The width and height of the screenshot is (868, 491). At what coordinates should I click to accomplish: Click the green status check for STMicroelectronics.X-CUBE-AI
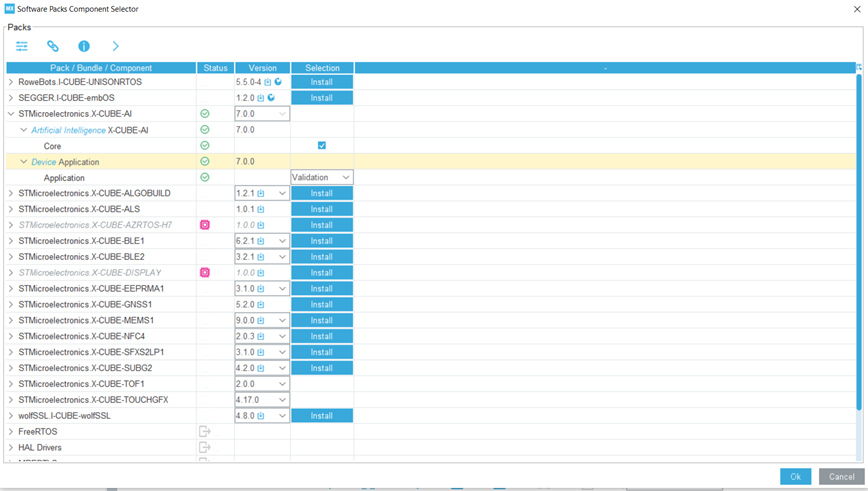pyautogui.click(x=205, y=113)
